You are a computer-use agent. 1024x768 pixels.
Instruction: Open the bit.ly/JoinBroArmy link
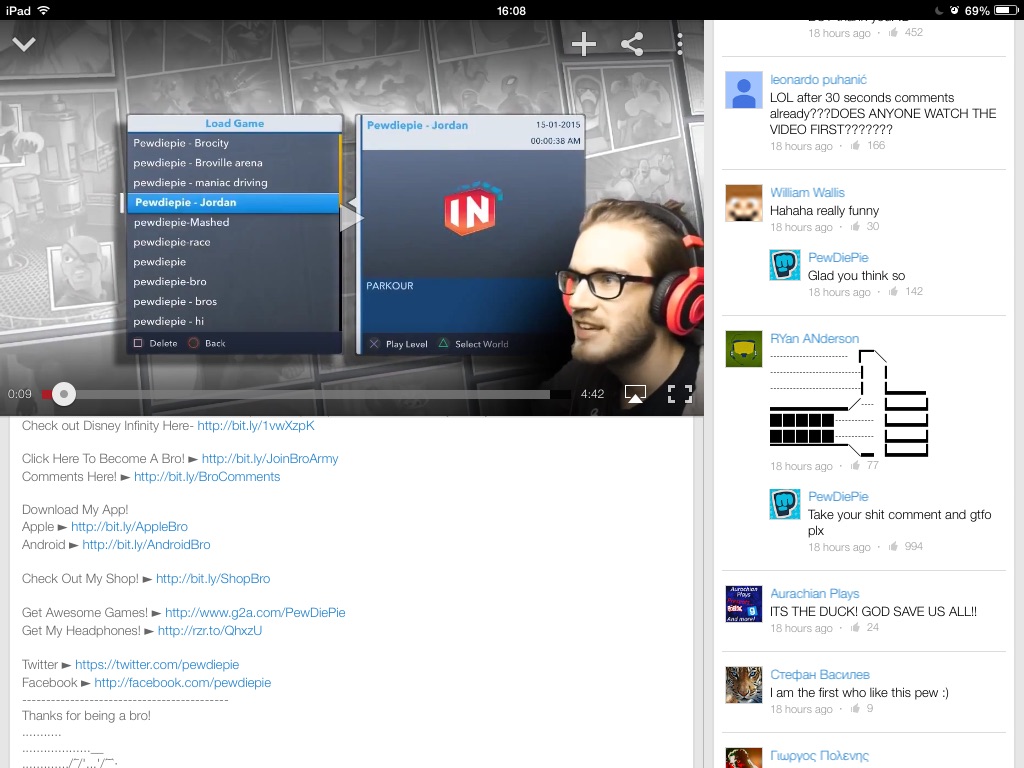point(270,459)
